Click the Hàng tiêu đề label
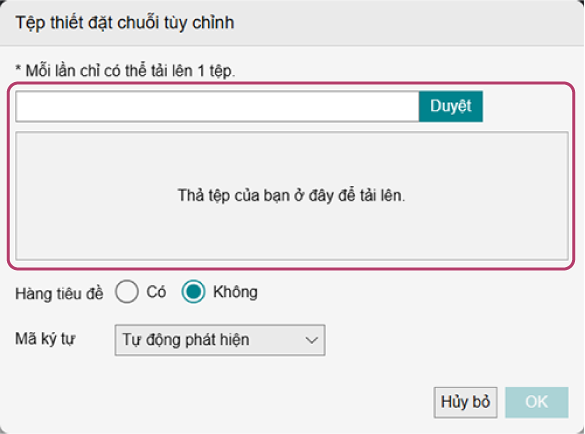The width and height of the screenshot is (585, 434). tap(59, 294)
